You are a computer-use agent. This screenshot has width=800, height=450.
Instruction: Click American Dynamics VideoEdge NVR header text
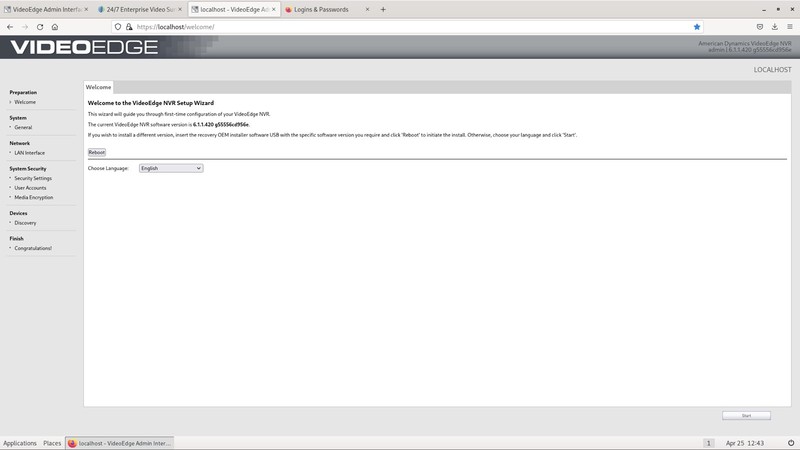point(745,44)
